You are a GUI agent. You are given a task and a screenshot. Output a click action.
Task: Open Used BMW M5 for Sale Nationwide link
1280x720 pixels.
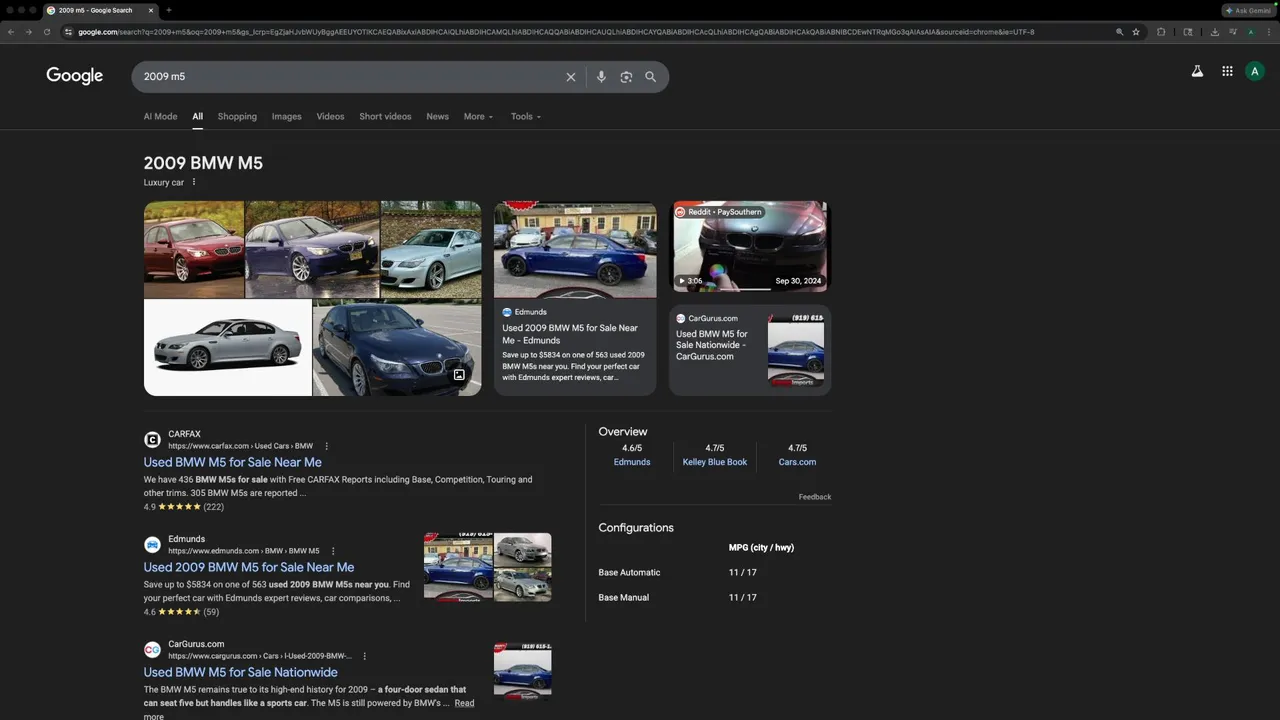[x=240, y=672]
